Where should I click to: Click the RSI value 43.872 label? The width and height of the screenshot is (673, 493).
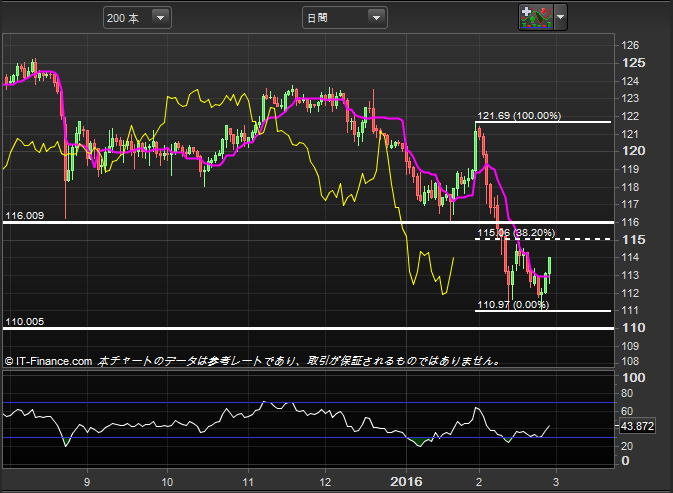tap(637, 426)
